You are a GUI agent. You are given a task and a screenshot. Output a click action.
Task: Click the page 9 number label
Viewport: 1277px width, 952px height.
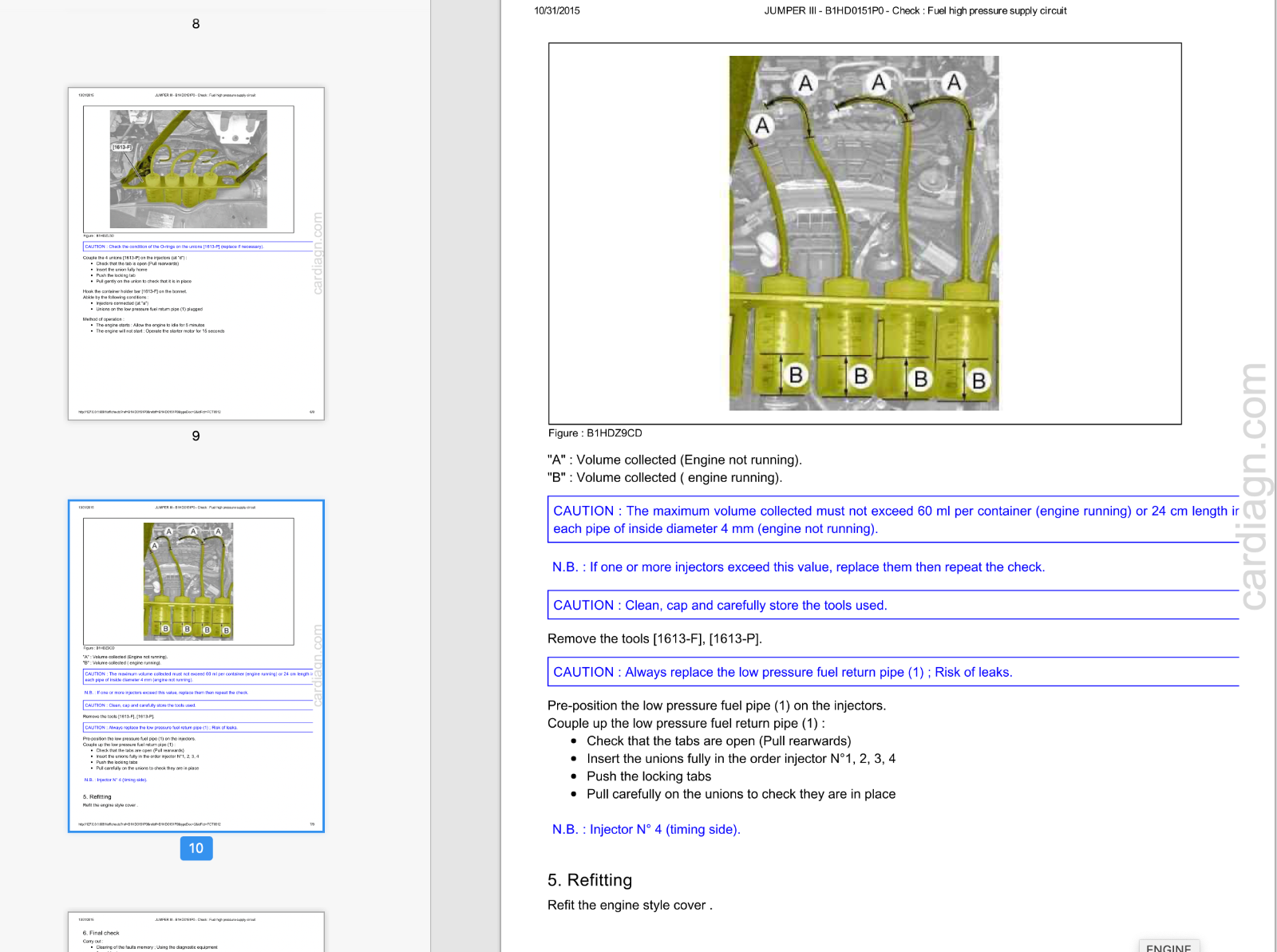(196, 436)
